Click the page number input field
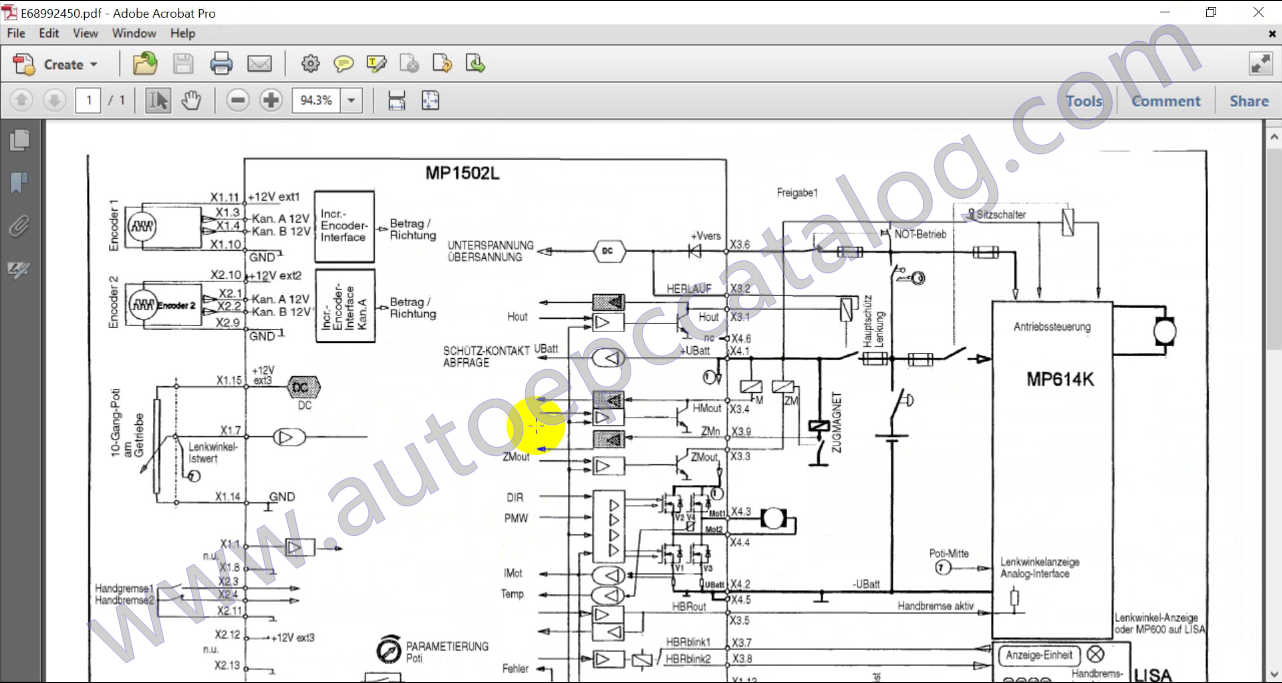The image size is (1282, 683). coord(88,100)
